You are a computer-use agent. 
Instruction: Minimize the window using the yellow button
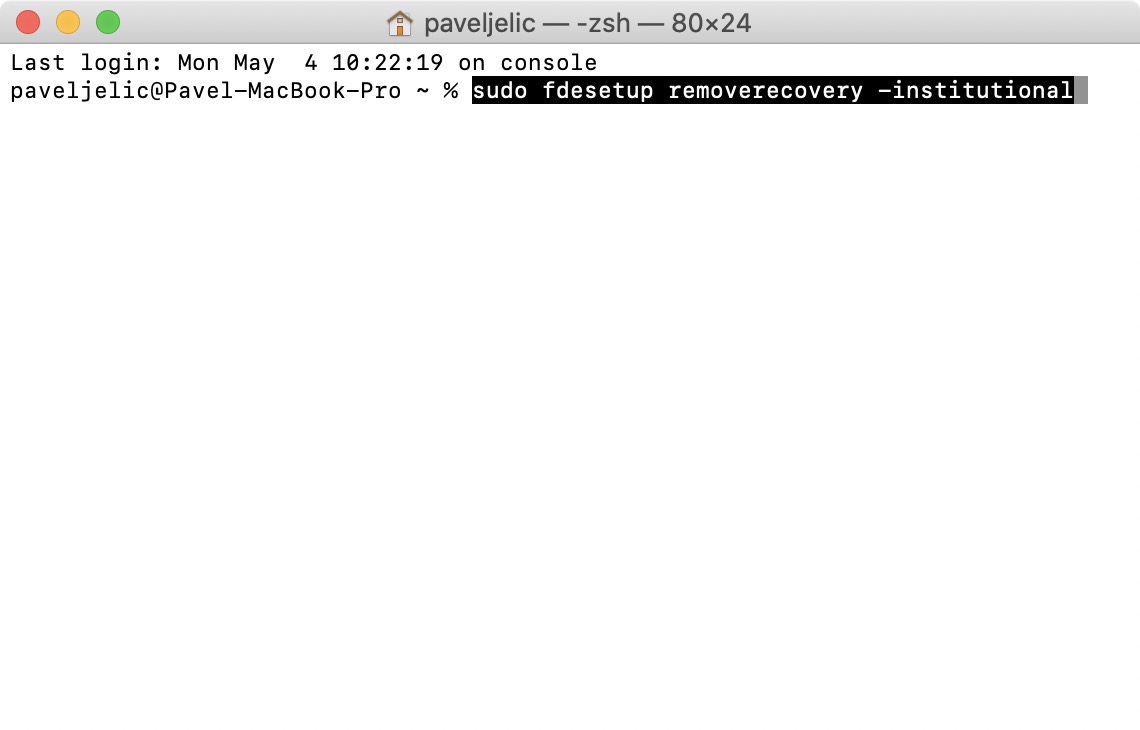(68, 23)
